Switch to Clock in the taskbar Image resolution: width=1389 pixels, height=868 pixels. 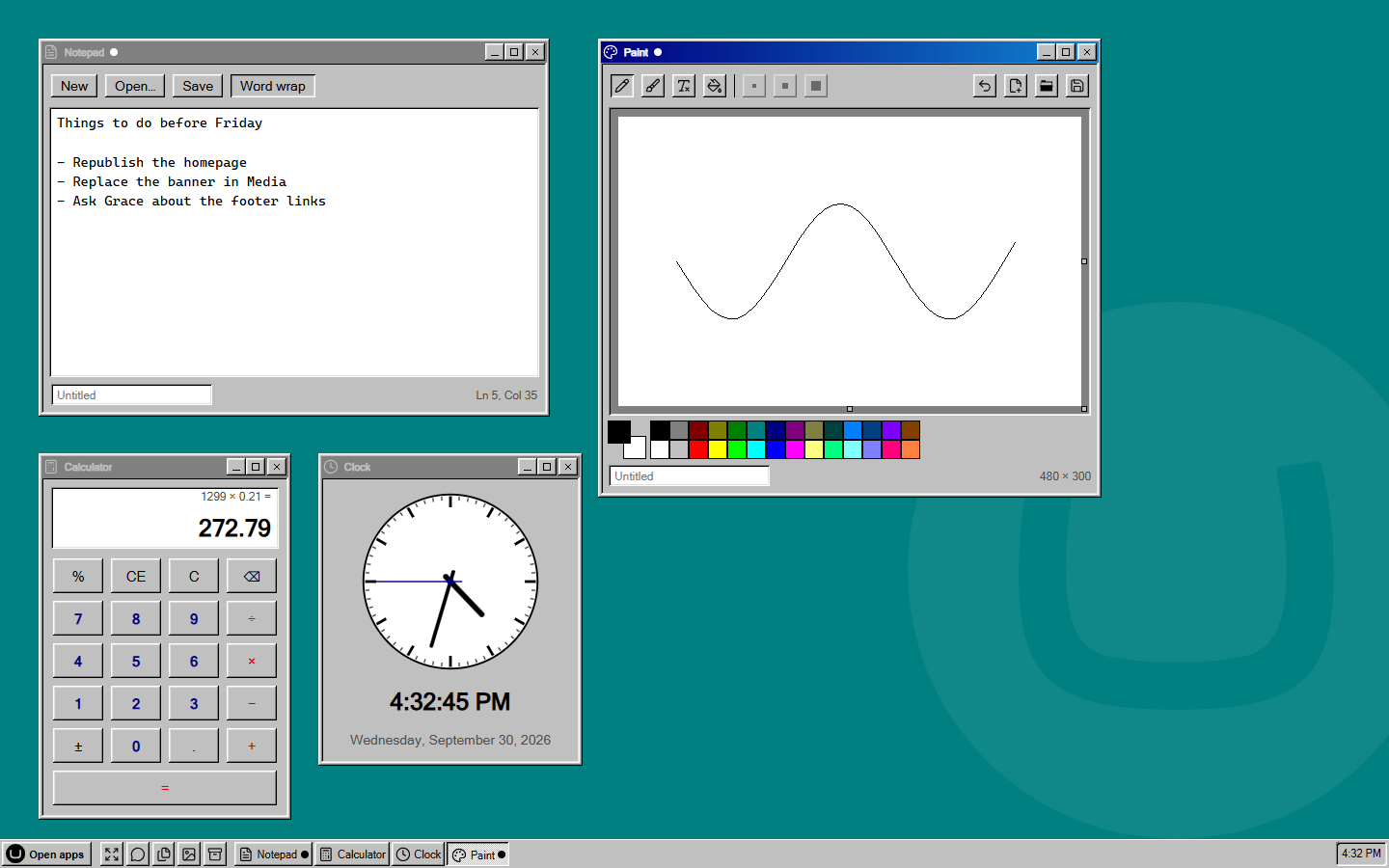pos(419,854)
